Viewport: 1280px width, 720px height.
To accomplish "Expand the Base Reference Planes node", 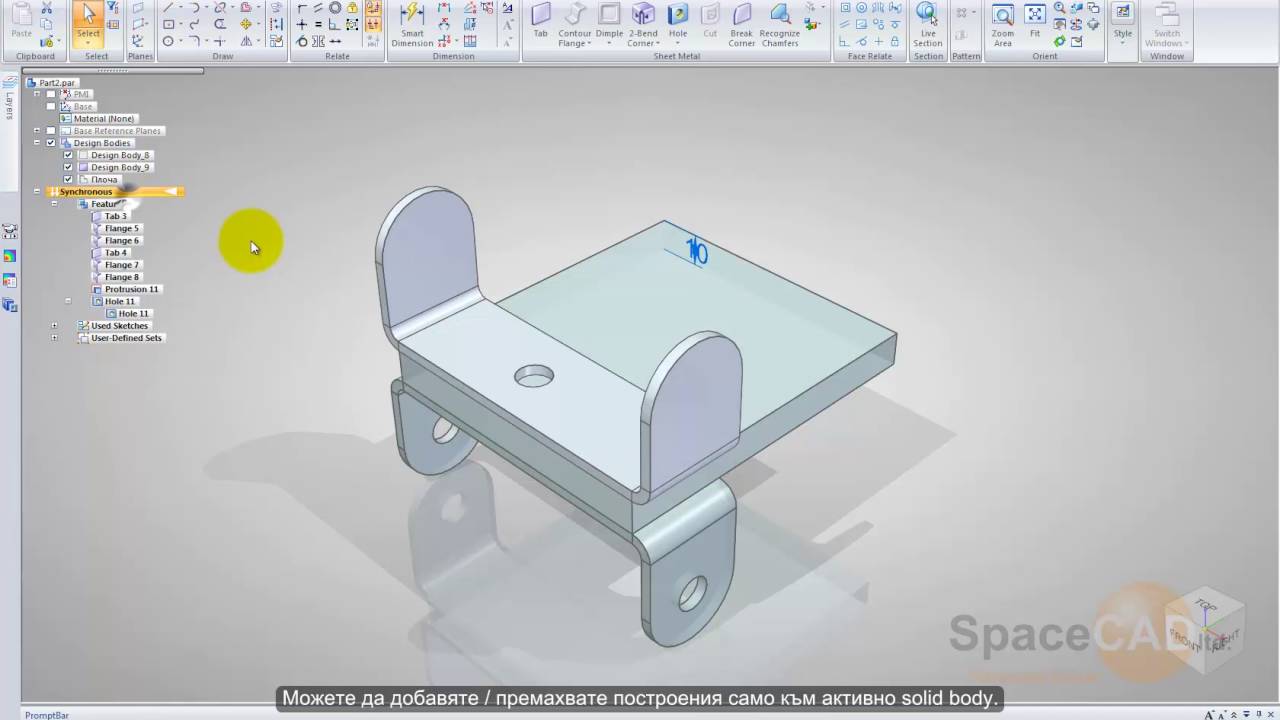I will pos(37,131).
